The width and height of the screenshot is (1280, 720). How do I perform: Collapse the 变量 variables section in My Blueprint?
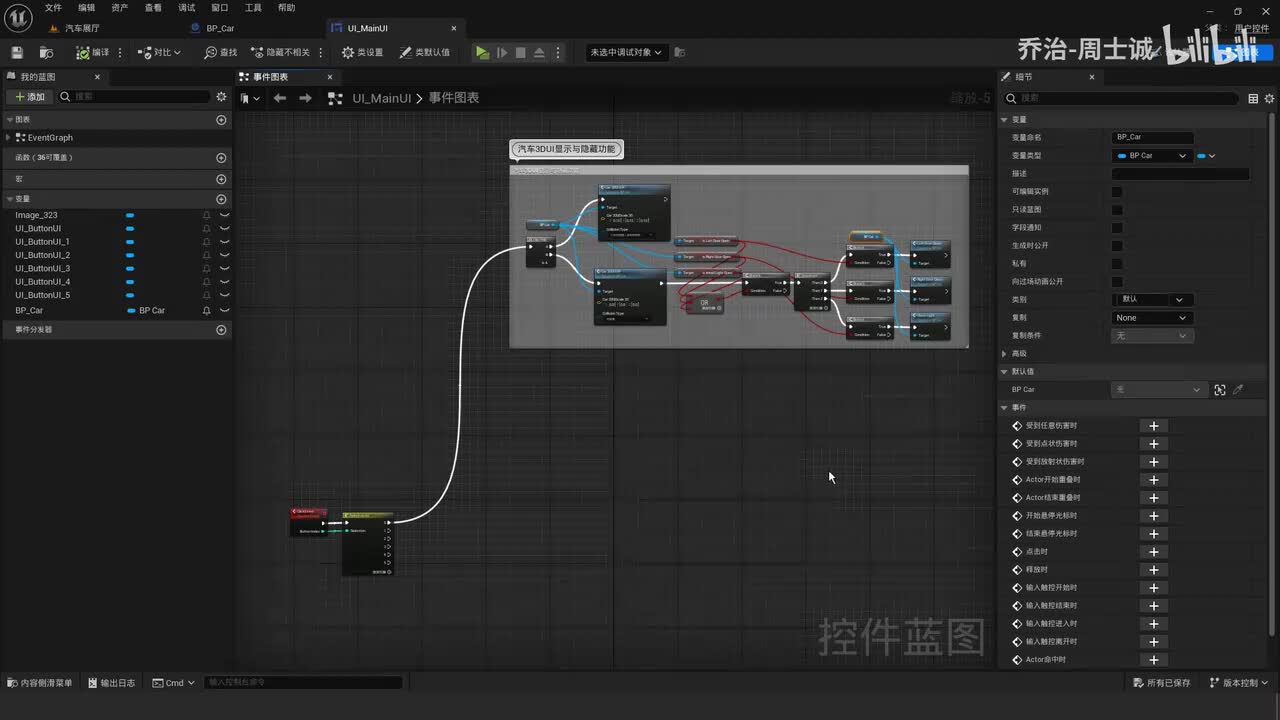coord(10,199)
